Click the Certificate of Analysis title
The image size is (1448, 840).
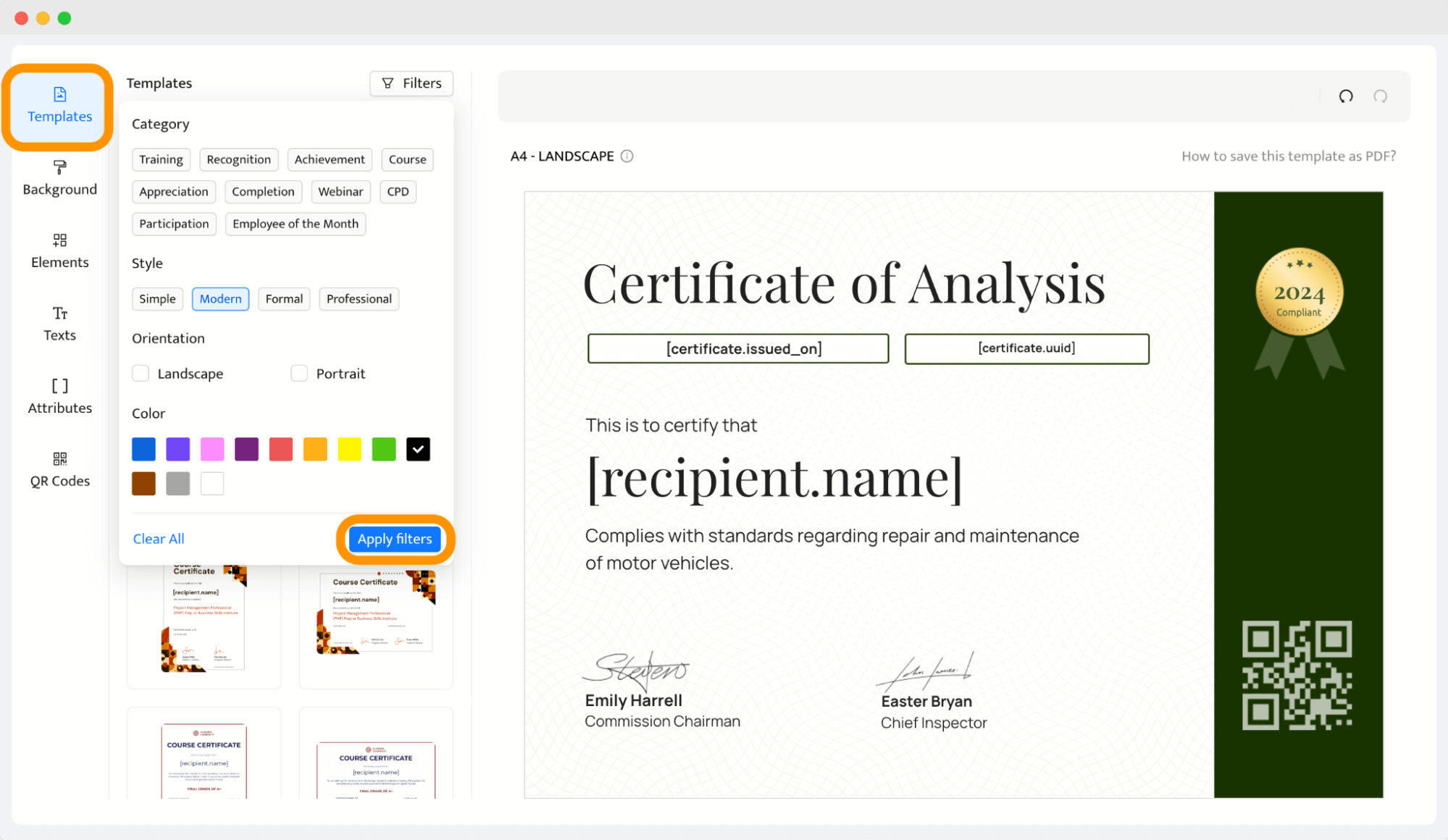click(844, 284)
